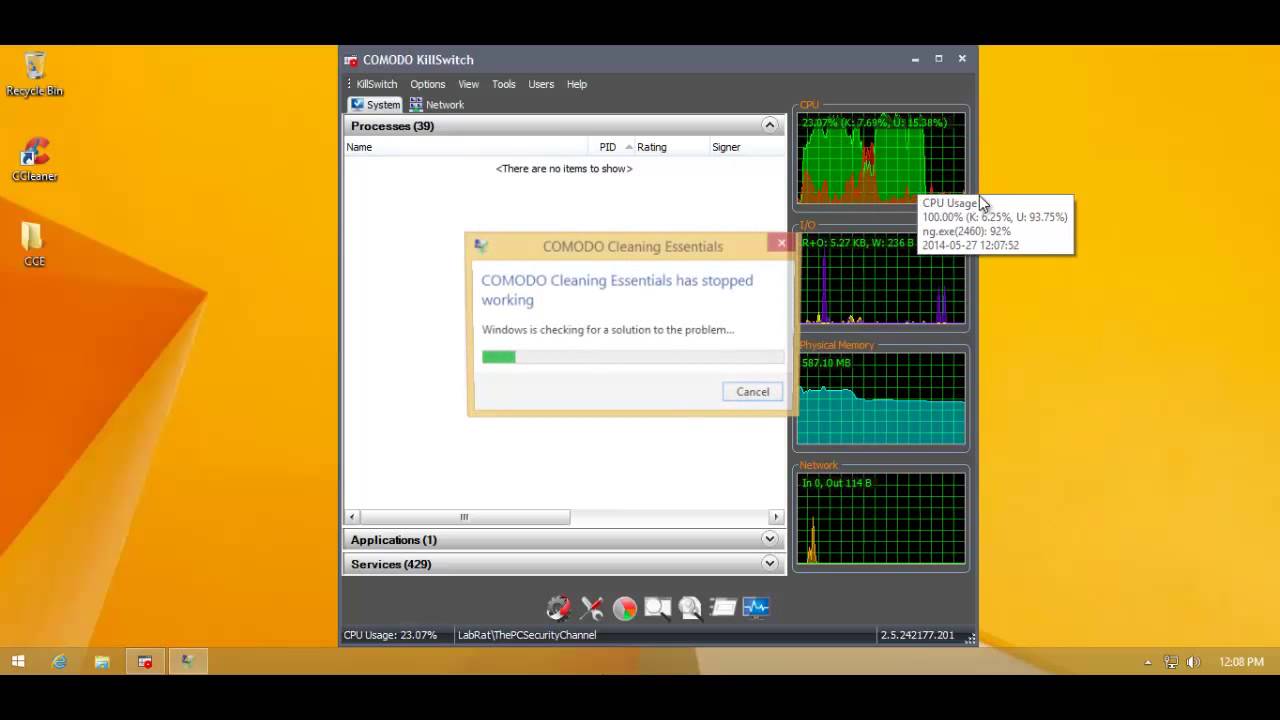Expand the Applications (1) section

point(769,539)
